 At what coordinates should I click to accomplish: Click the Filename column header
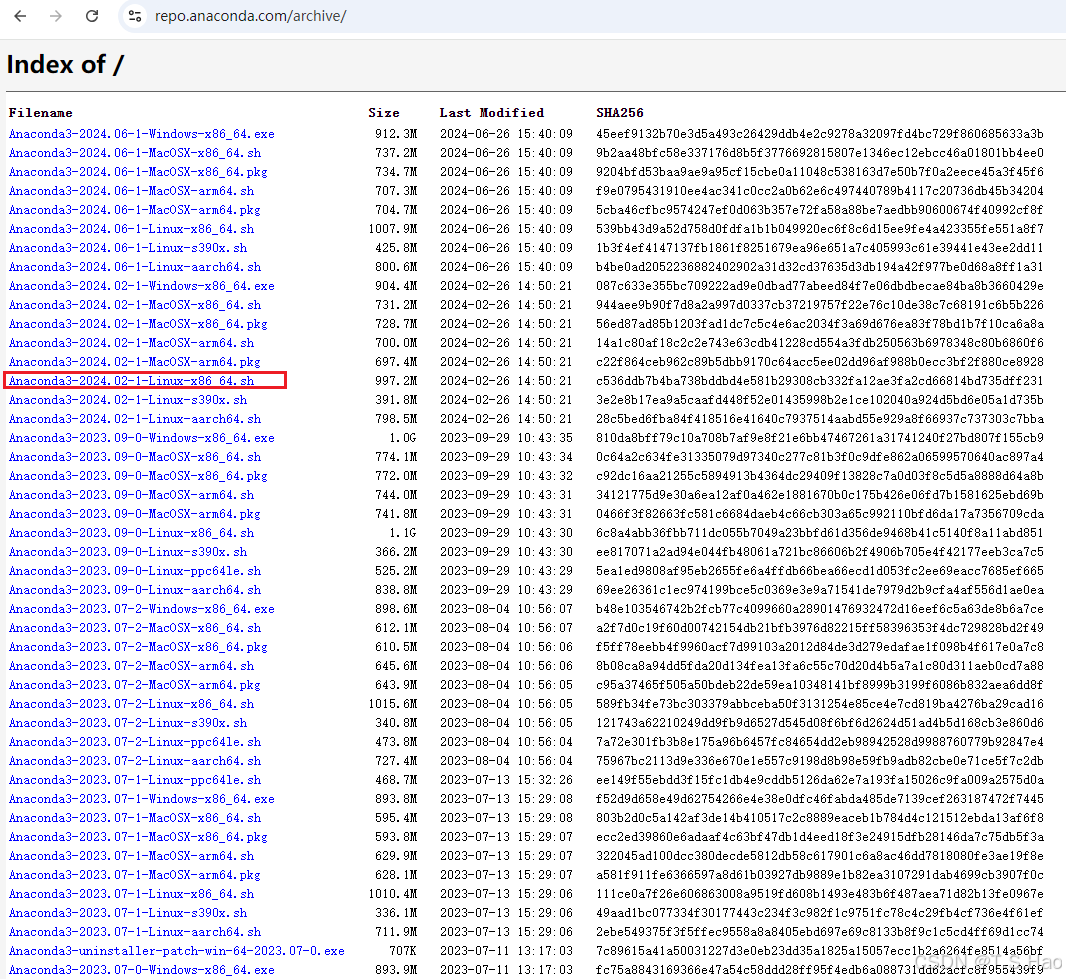[x=40, y=113]
